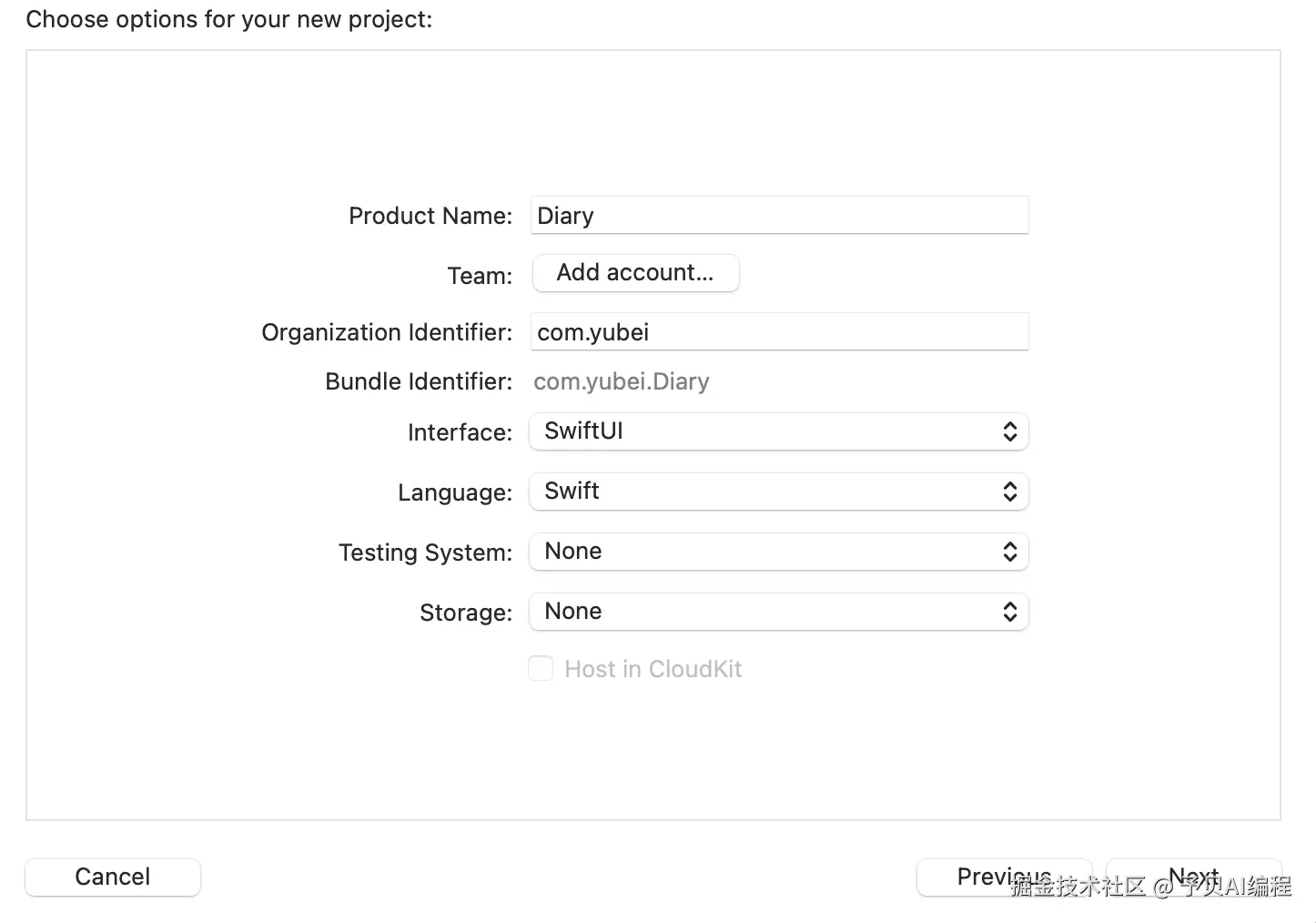
Task: Click the Product Name label
Action: [x=430, y=216]
